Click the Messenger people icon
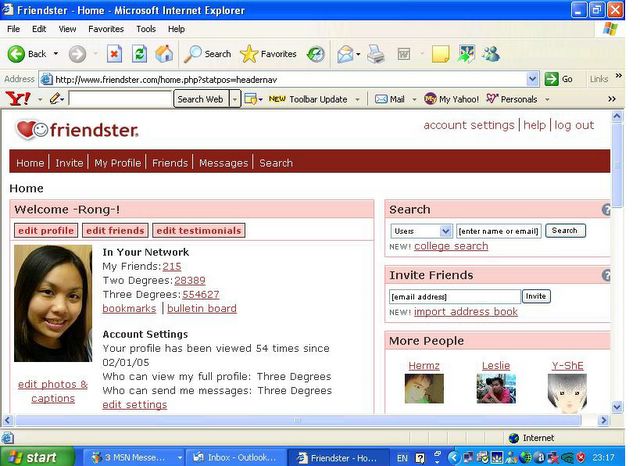The height and width of the screenshot is (466, 640). pyautogui.click(x=491, y=54)
